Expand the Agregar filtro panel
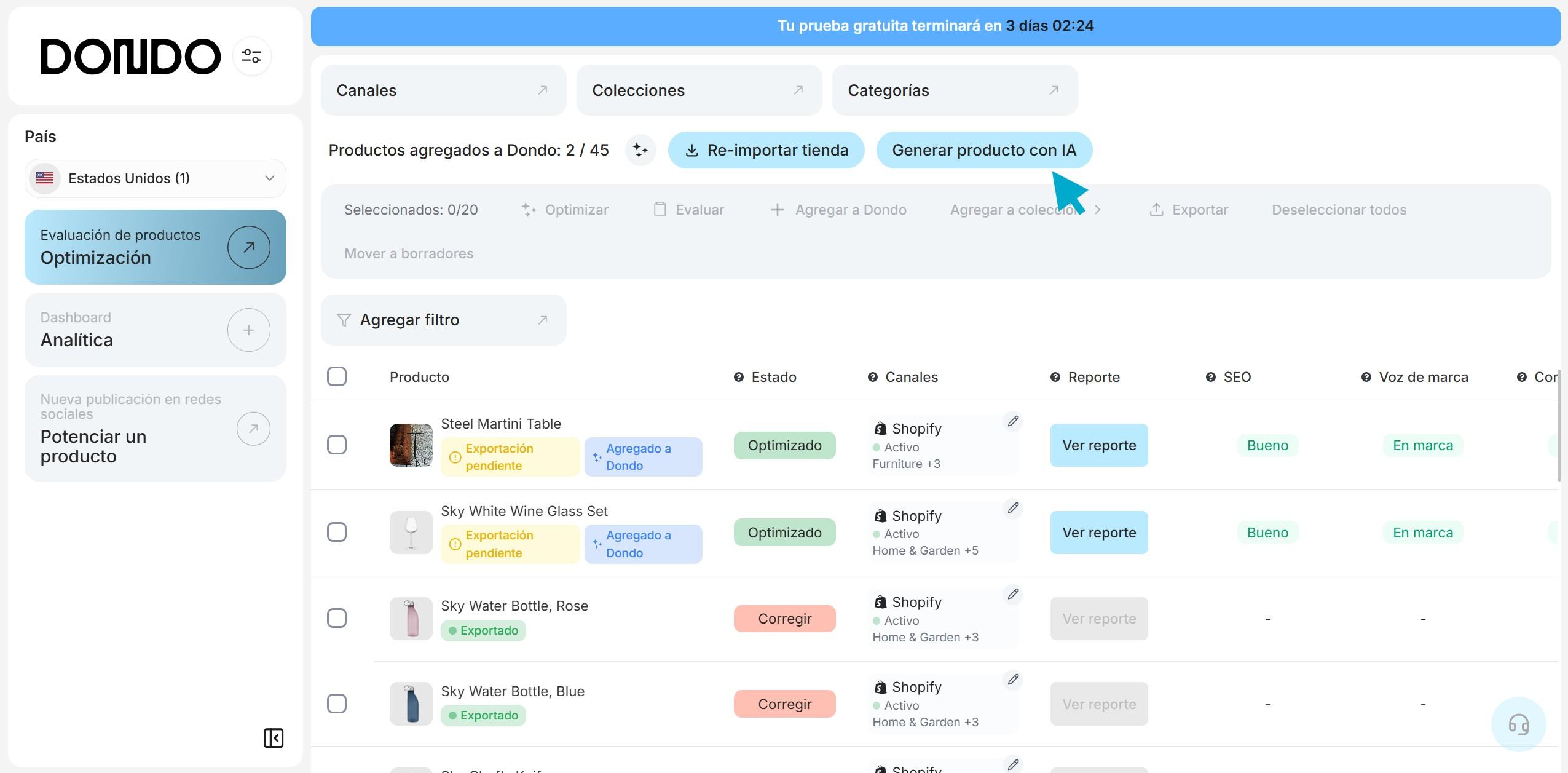 coord(443,320)
